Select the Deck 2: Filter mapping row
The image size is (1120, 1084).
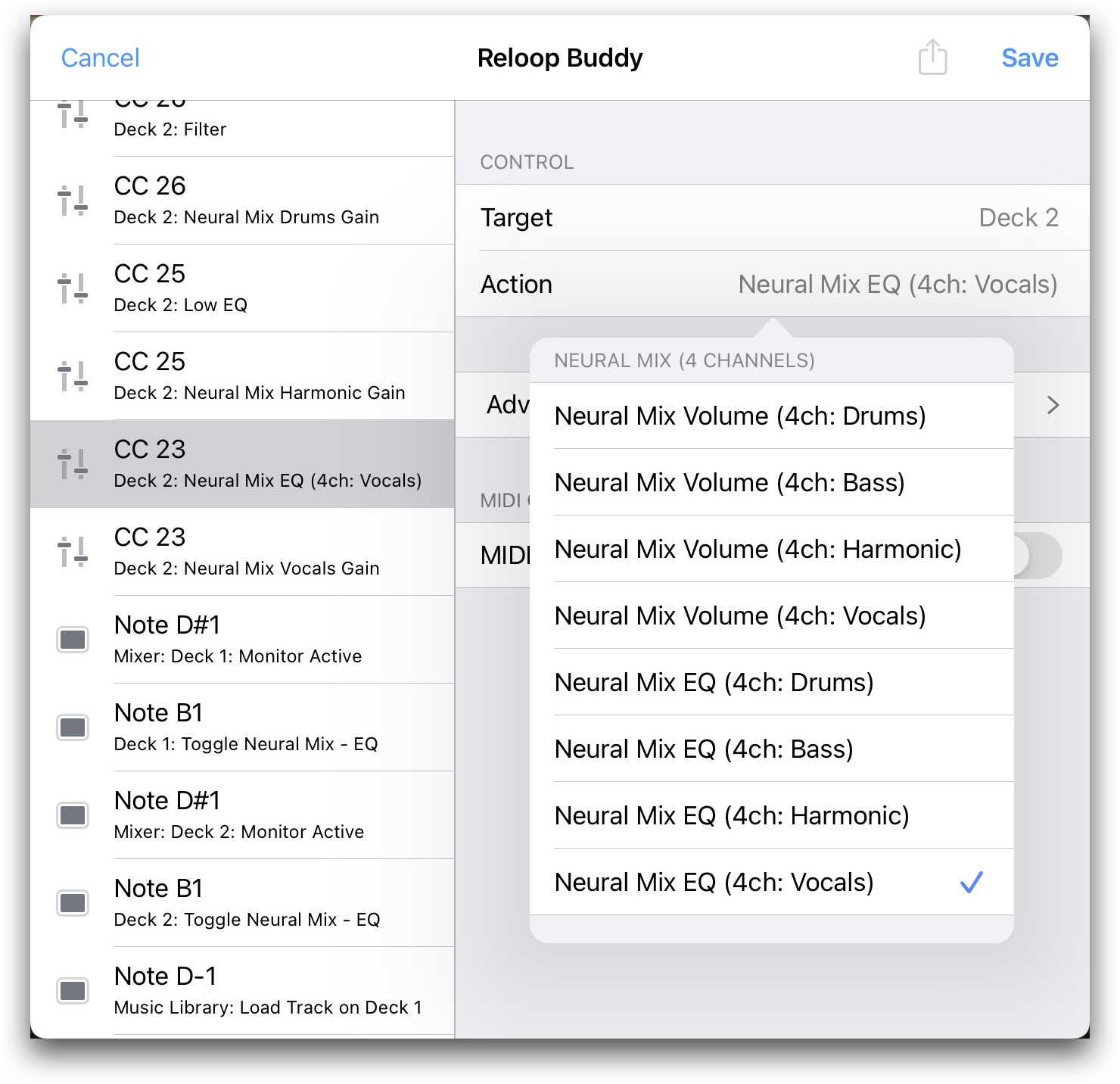point(242,129)
